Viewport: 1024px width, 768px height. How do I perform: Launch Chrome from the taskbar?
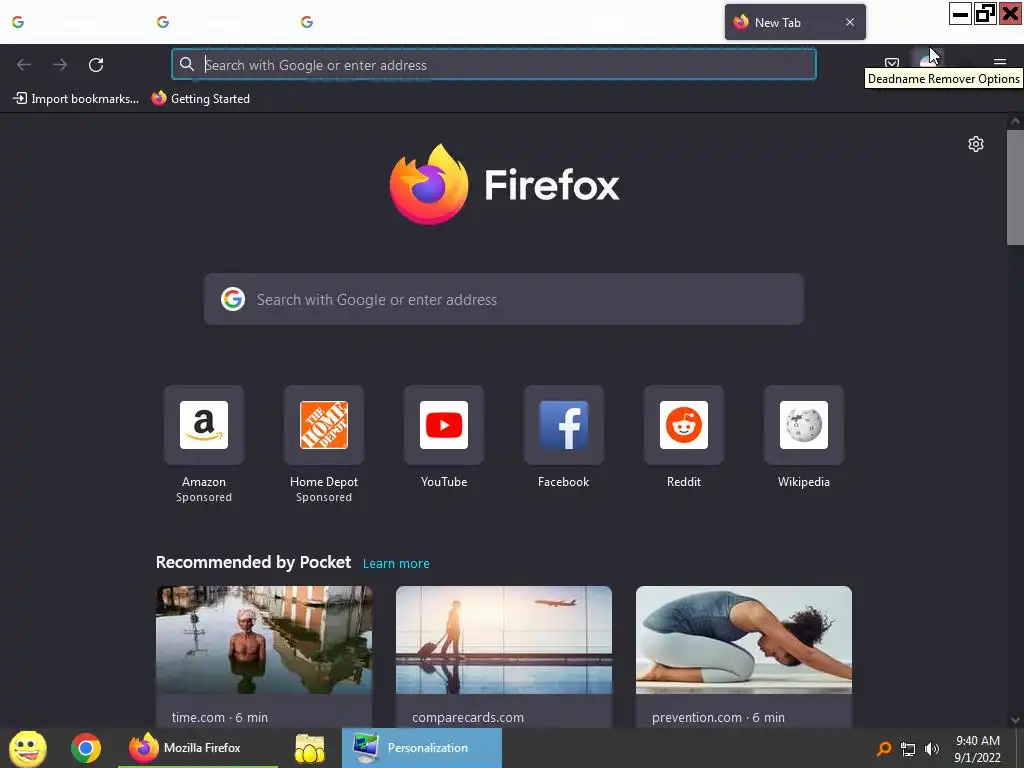[x=86, y=748]
